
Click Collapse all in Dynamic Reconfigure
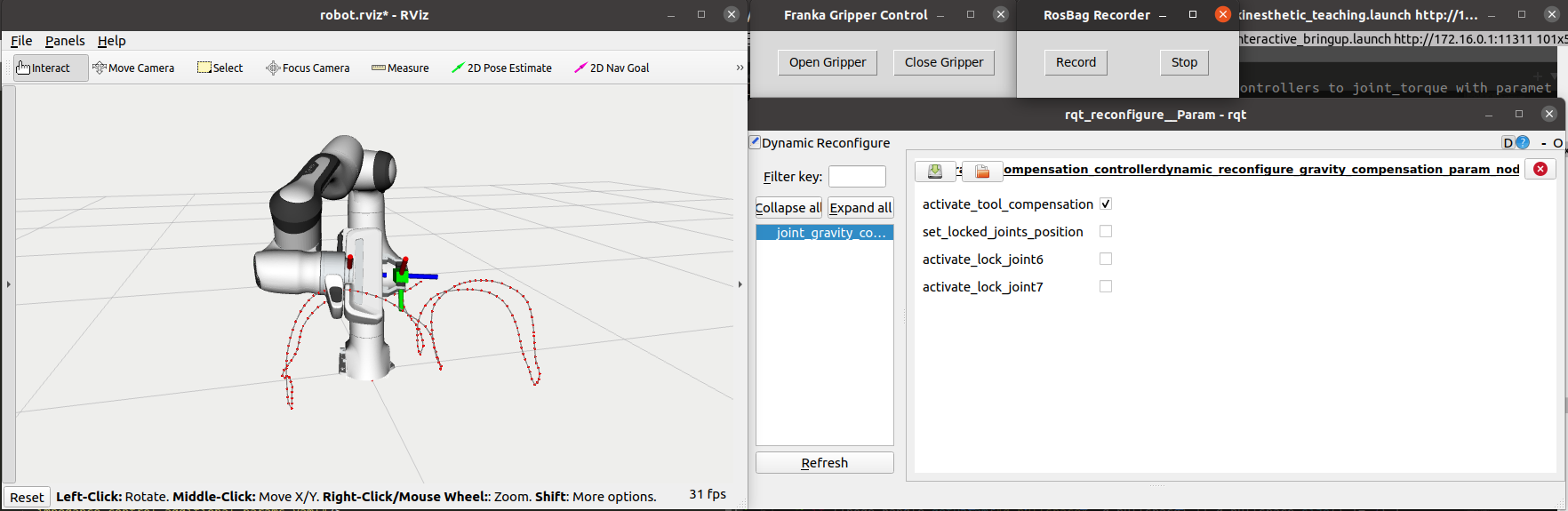[x=788, y=208]
